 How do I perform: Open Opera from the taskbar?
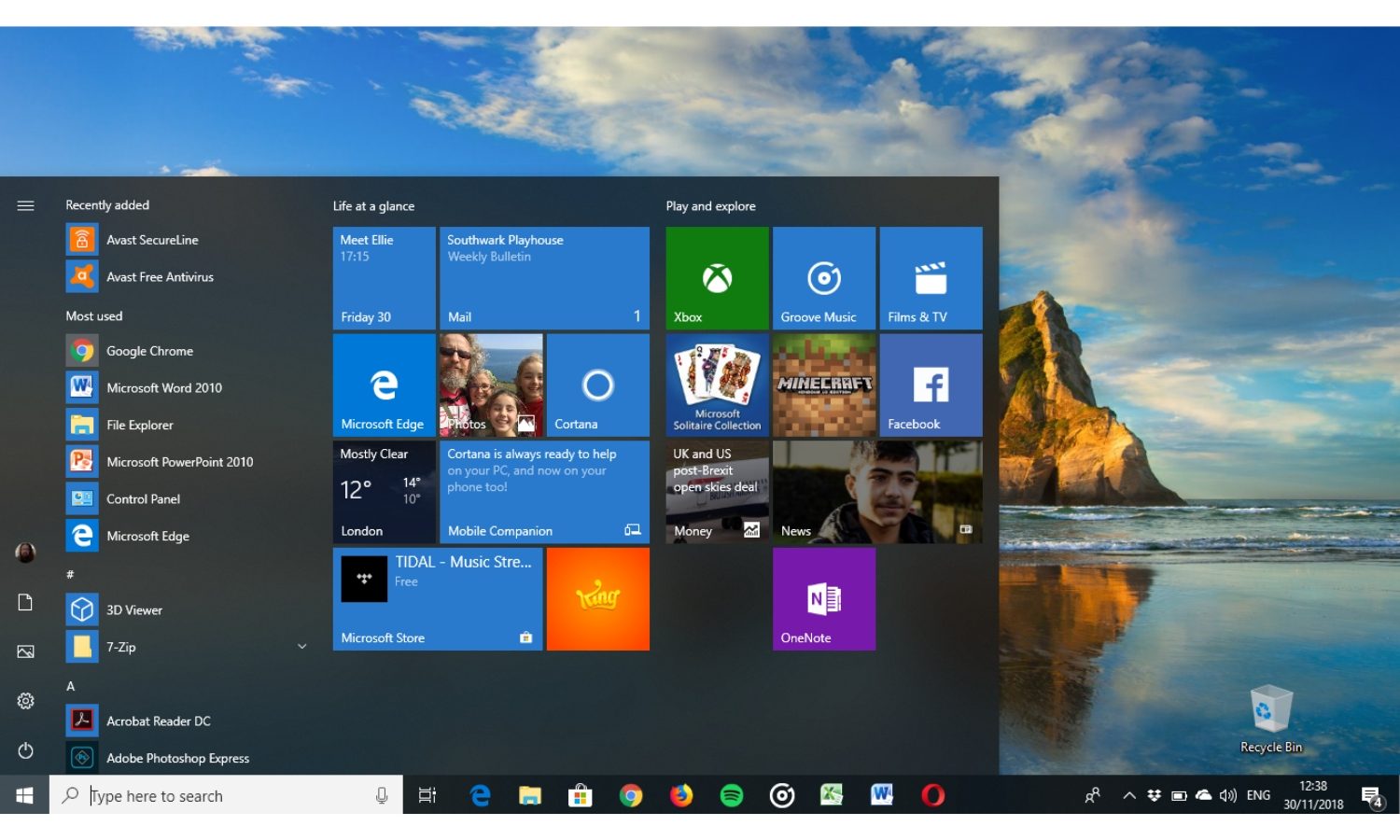click(932, 795)
